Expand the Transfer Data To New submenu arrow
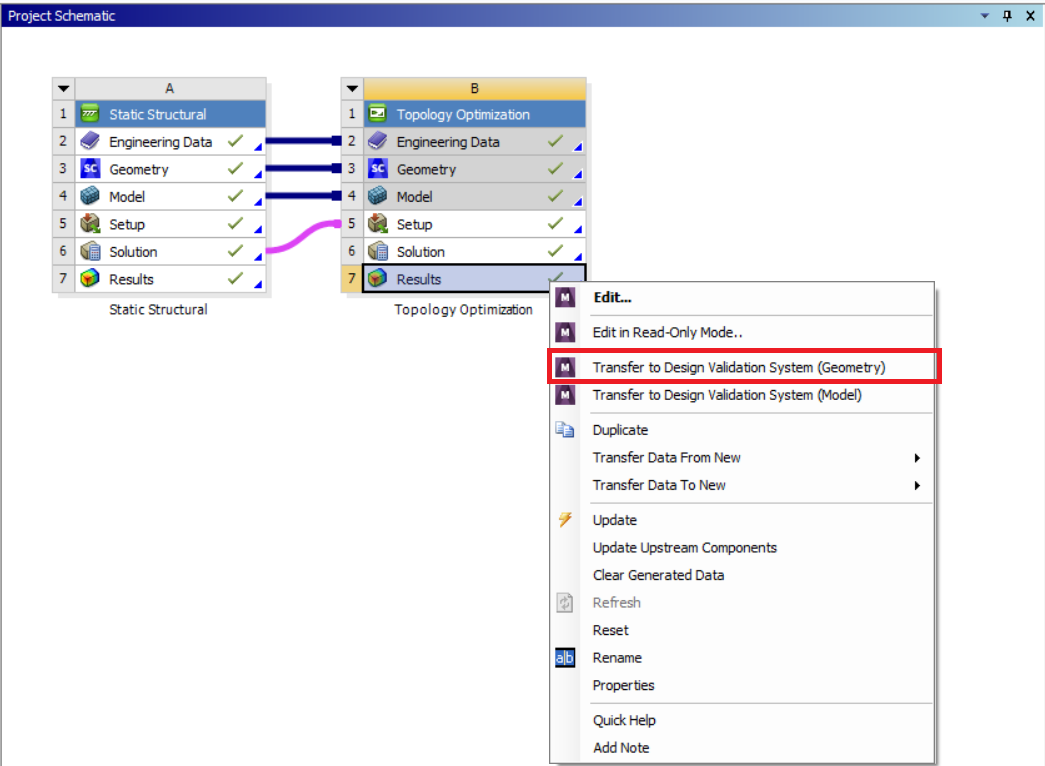The height and width of the screenshot is (766, 1045). coord(918,485)
